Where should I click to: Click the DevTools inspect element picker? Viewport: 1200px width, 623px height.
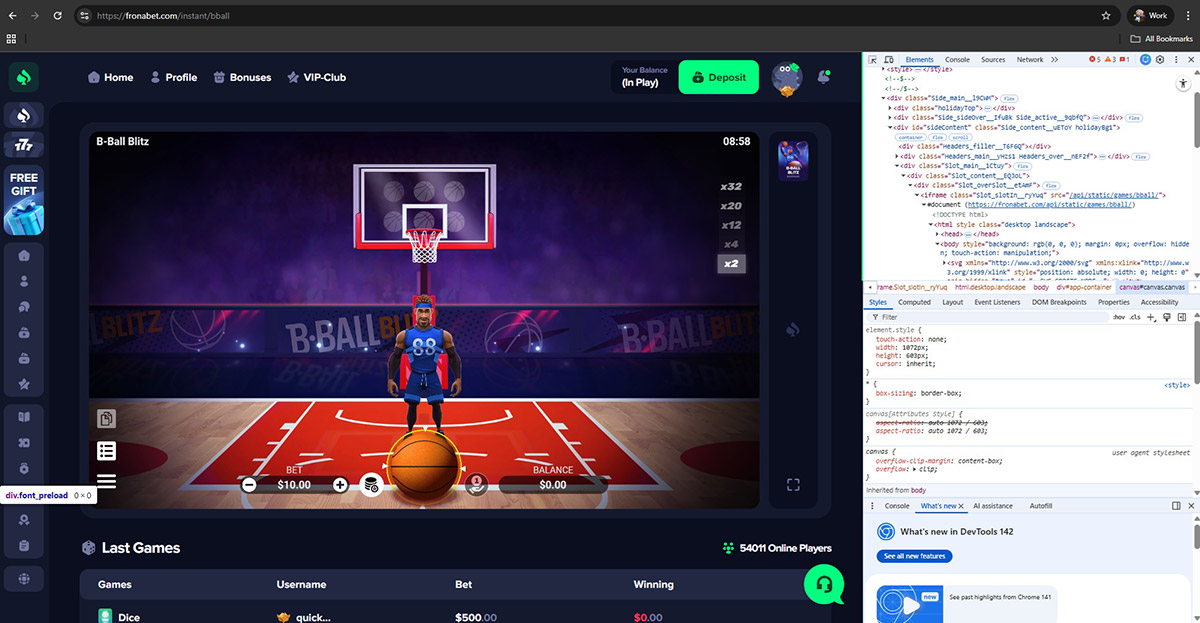873,60
